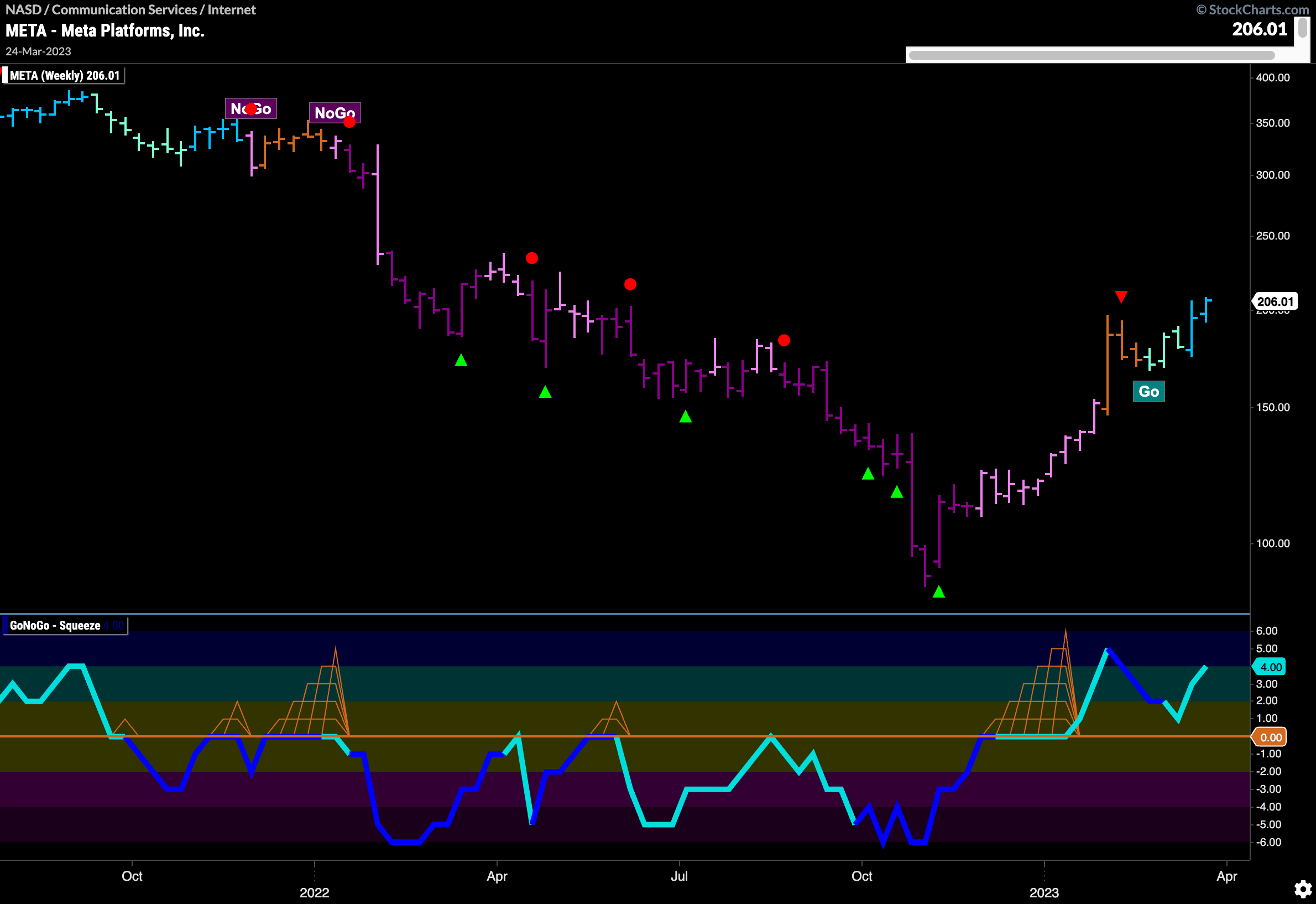
Task: Click the 400.00 price axis label
Action: (1272, 77)
